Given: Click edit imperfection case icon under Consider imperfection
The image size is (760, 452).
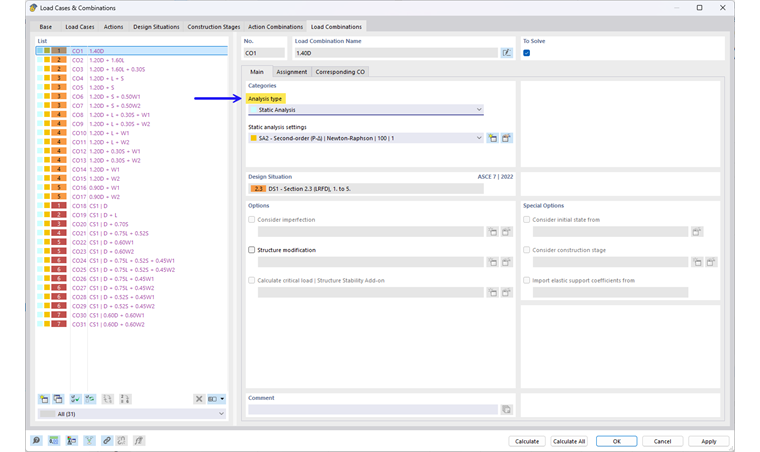Looking at the screenshot, I should pyautogui.click(x=507, y=232).
